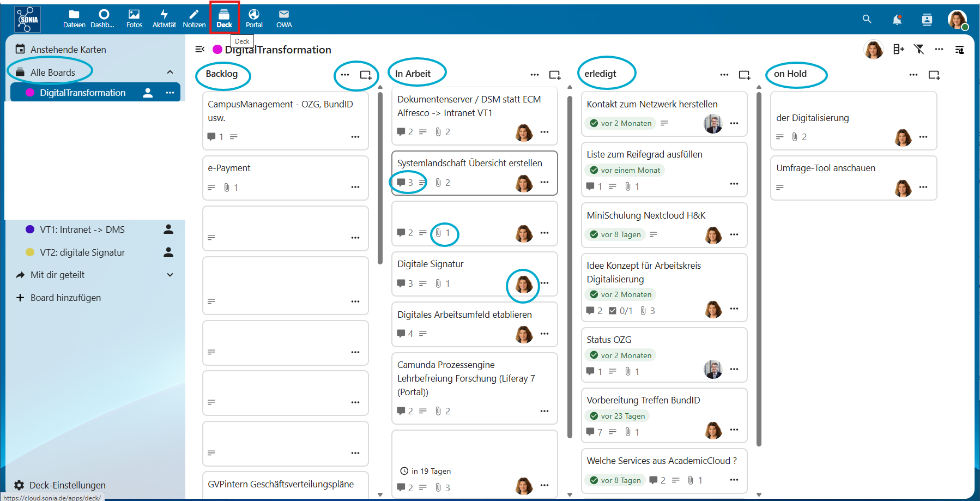Click Board hinzufügen to add board
980x501 pixels.
[64, 297]
